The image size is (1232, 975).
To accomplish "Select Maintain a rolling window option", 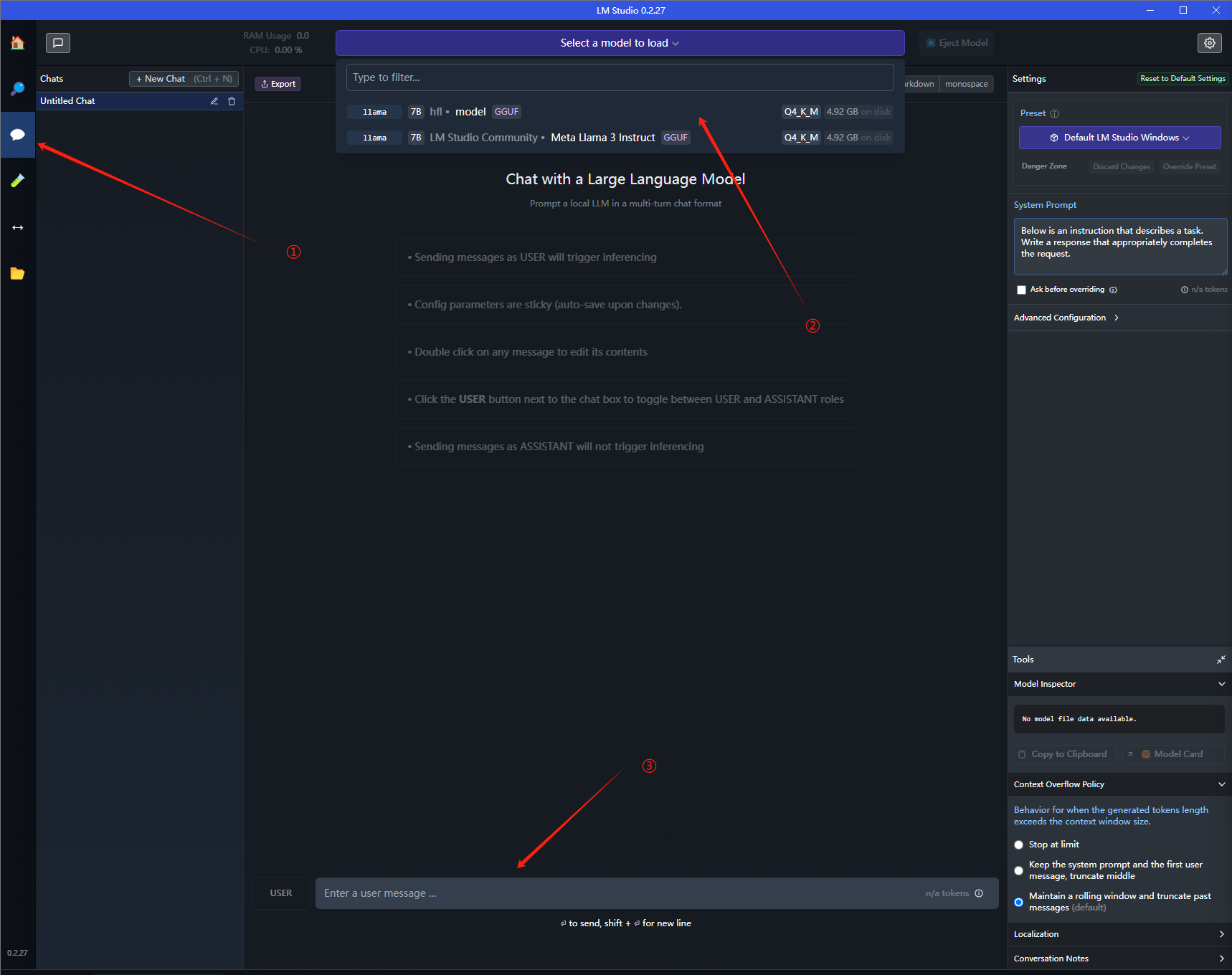I will [x=1018, y=902].
